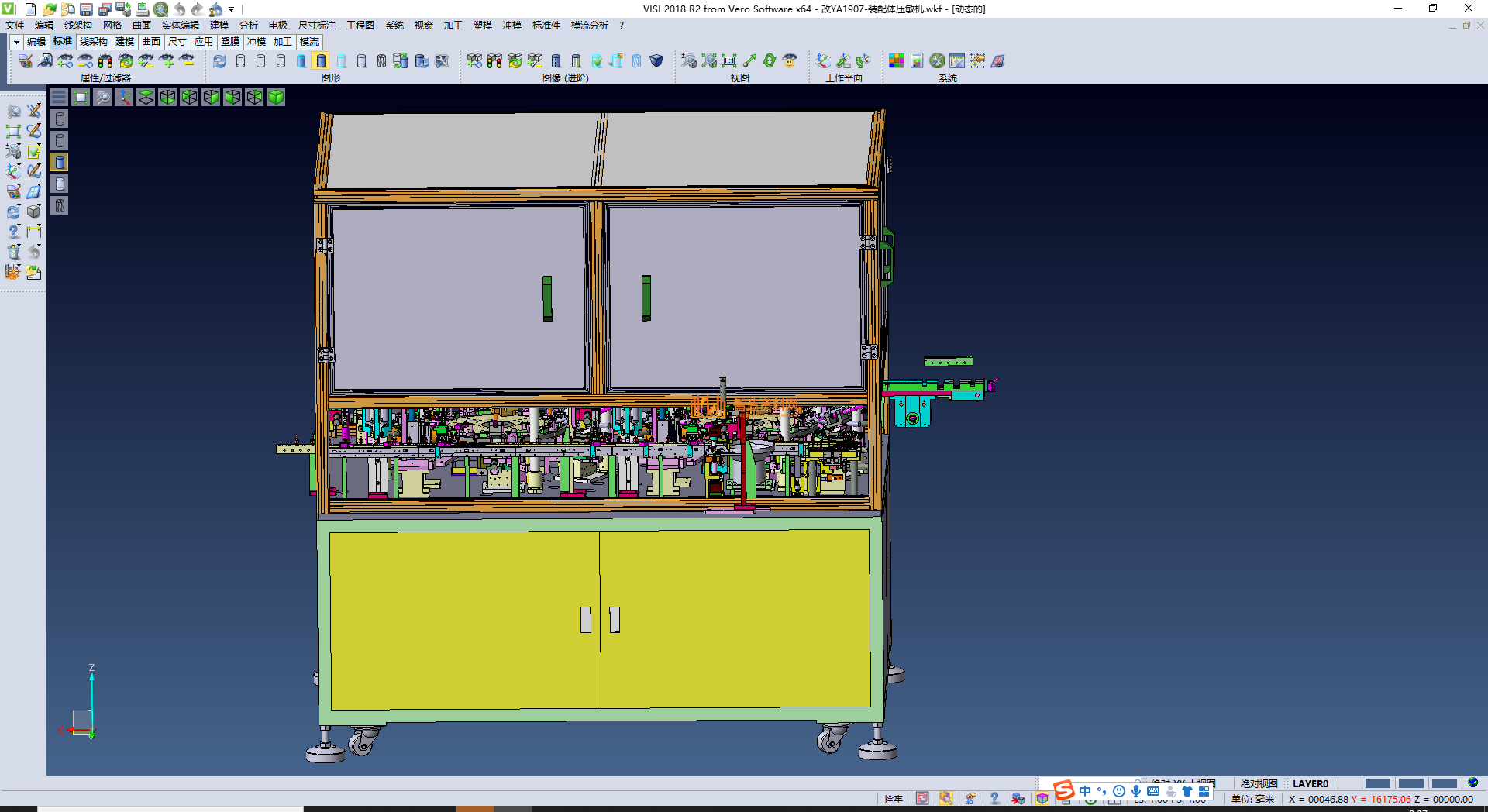Click the color palette grid icon

pyautogui.click(x=897, y=61)
